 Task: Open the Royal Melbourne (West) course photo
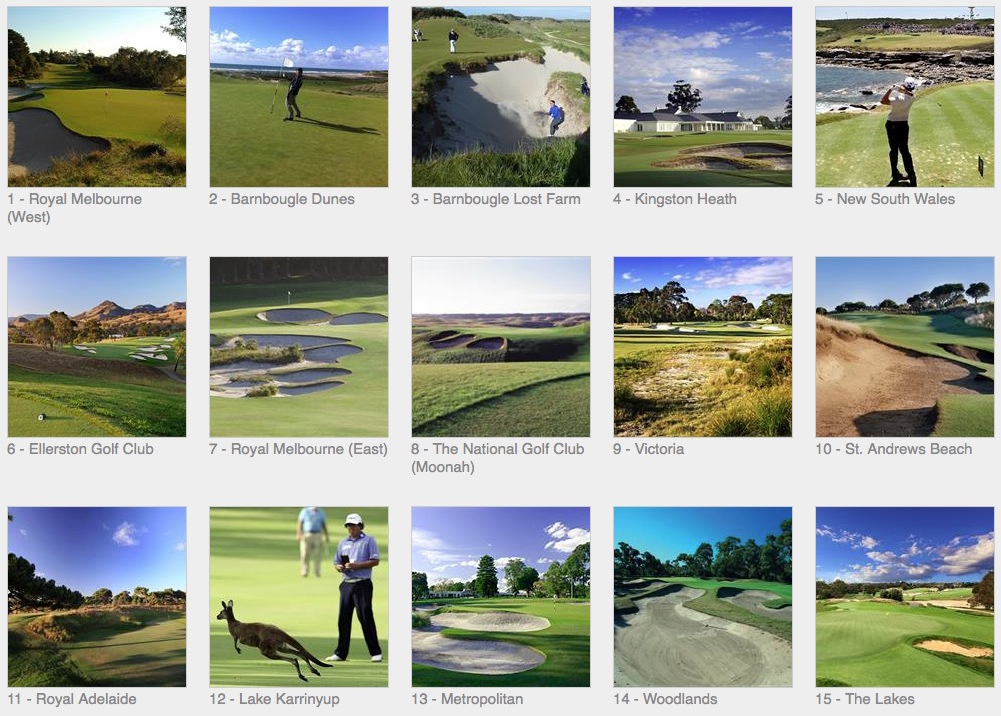click(x=97, y=97)
